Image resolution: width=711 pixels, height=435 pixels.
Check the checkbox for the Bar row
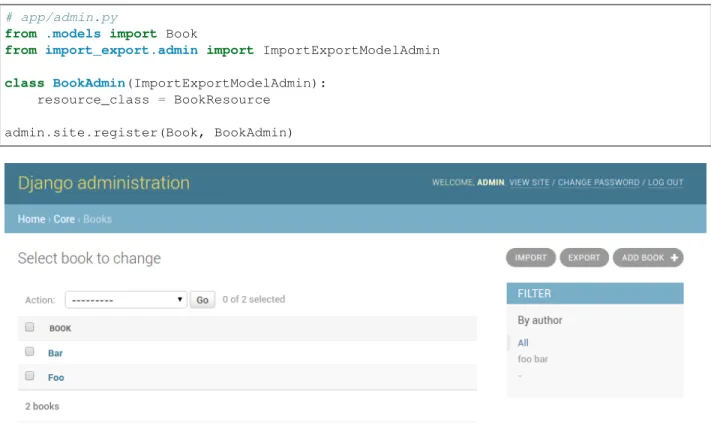tap(29, 352)
